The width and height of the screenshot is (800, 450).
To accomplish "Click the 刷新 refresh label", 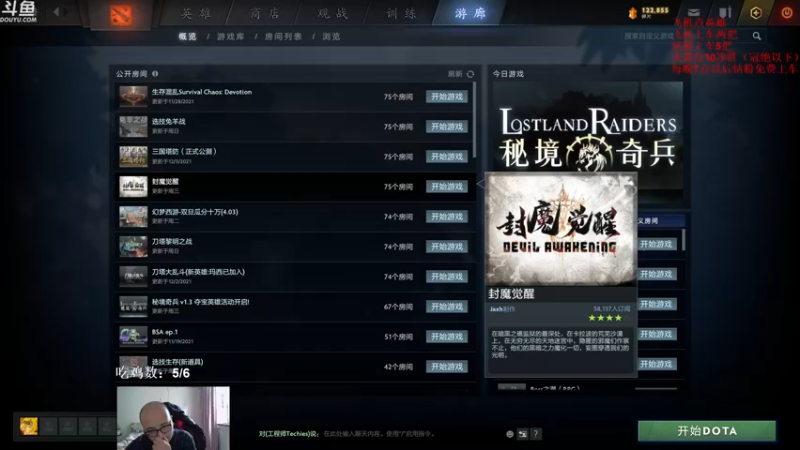I will pos(455,74).
